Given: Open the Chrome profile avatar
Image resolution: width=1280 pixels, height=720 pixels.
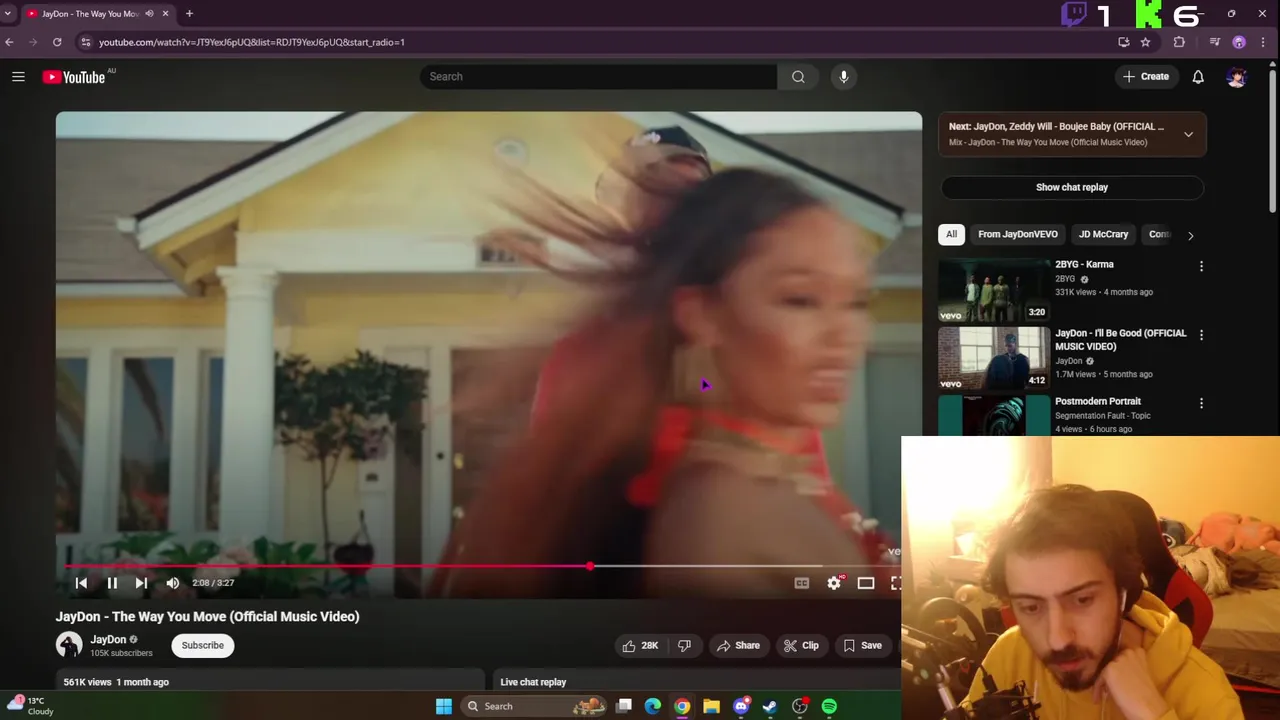Looking at the screenshot, I should click(x=1239, y=42).
